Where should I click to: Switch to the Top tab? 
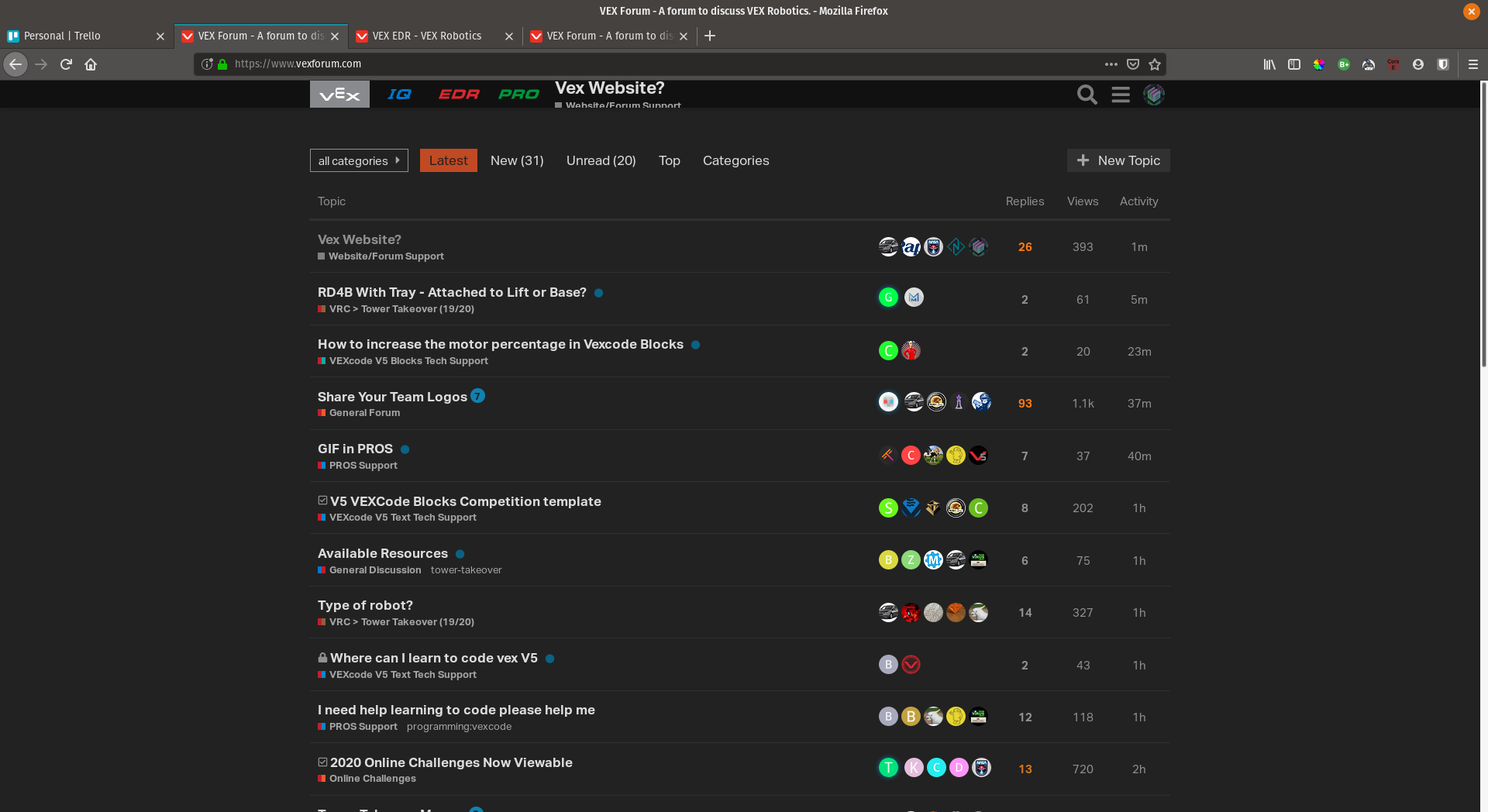(x=670, y=160)
